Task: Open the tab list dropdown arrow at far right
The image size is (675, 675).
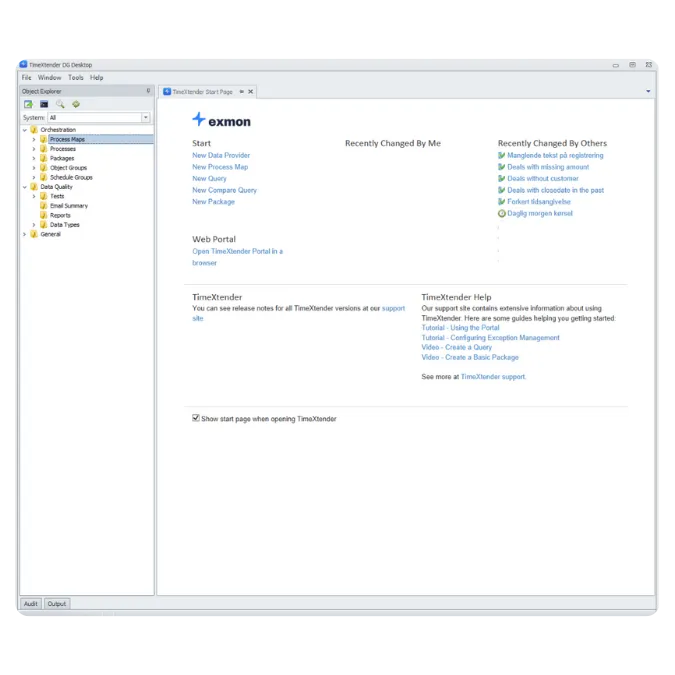Action: click(648, 91)
